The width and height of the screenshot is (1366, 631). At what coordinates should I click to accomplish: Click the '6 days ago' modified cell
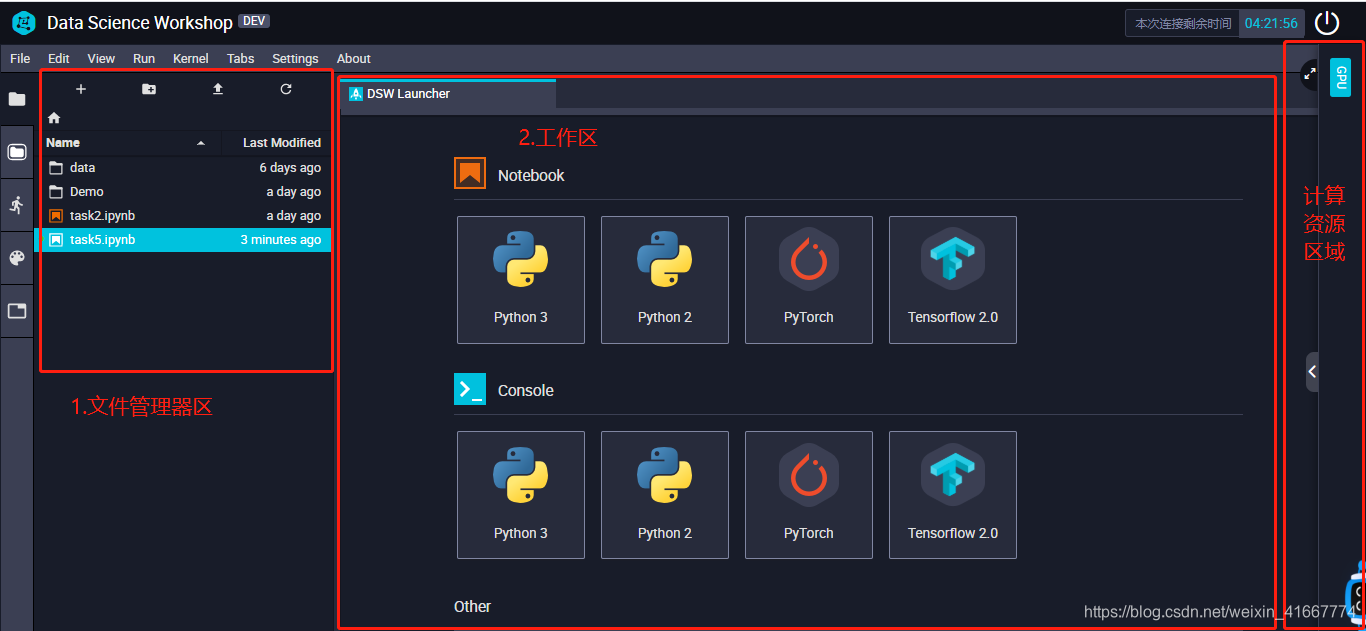pyautogui.click(x=290, y=168)
